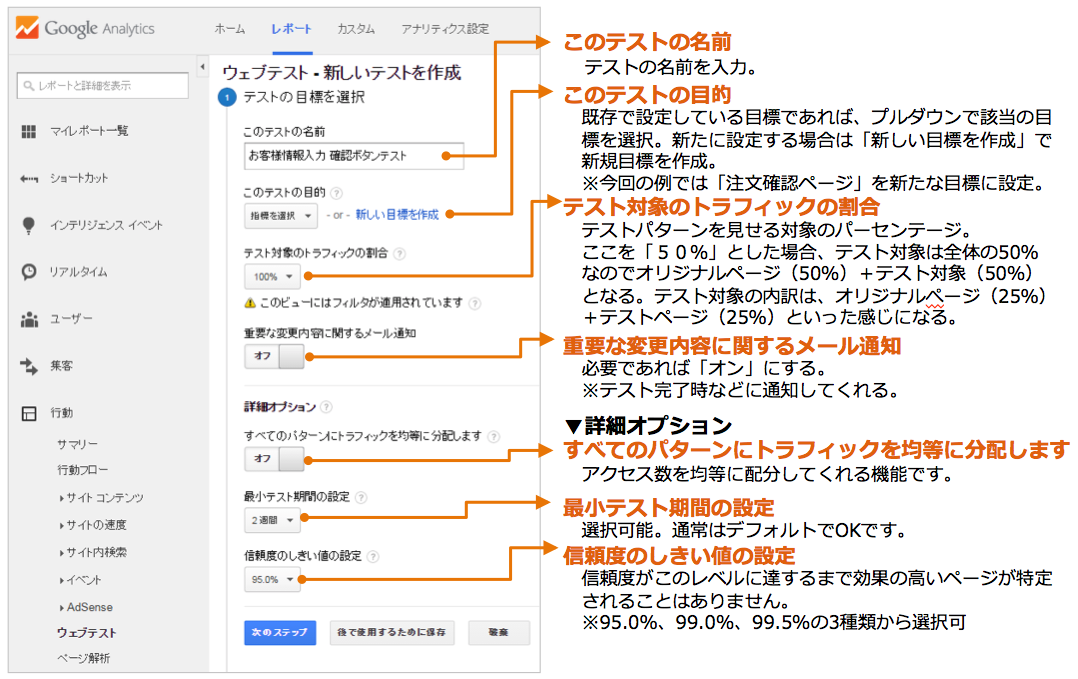This screenshot has width=1078, height=679.
Task: Click the search magnifier icon
Action: (29, 86)
